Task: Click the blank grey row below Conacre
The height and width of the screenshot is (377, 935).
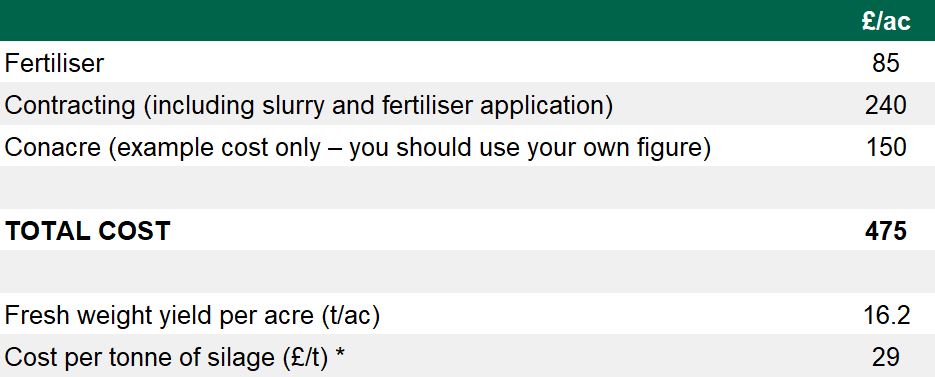Action: click(468, 187)
